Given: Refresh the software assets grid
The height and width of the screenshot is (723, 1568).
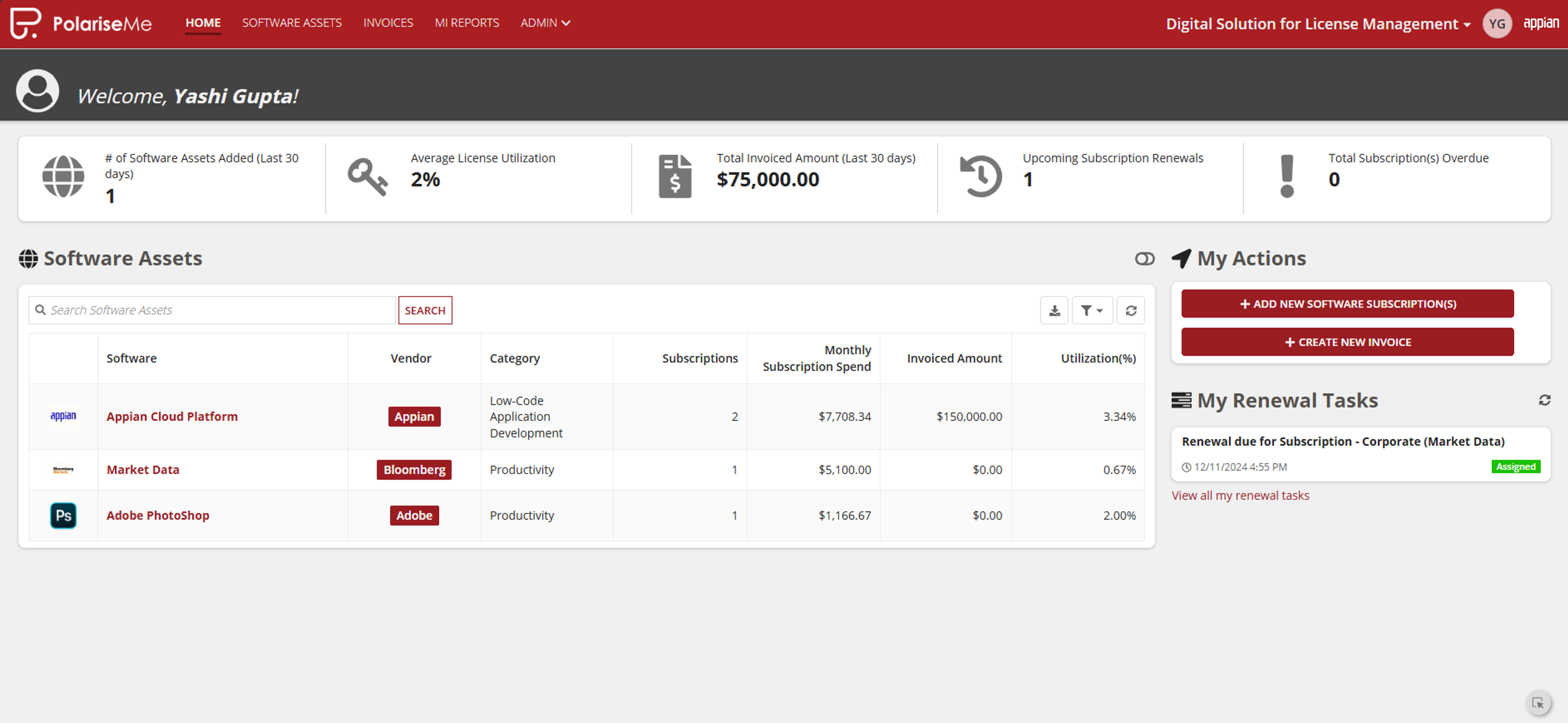Looking at the screenshot, I should tap(1131, 310).
